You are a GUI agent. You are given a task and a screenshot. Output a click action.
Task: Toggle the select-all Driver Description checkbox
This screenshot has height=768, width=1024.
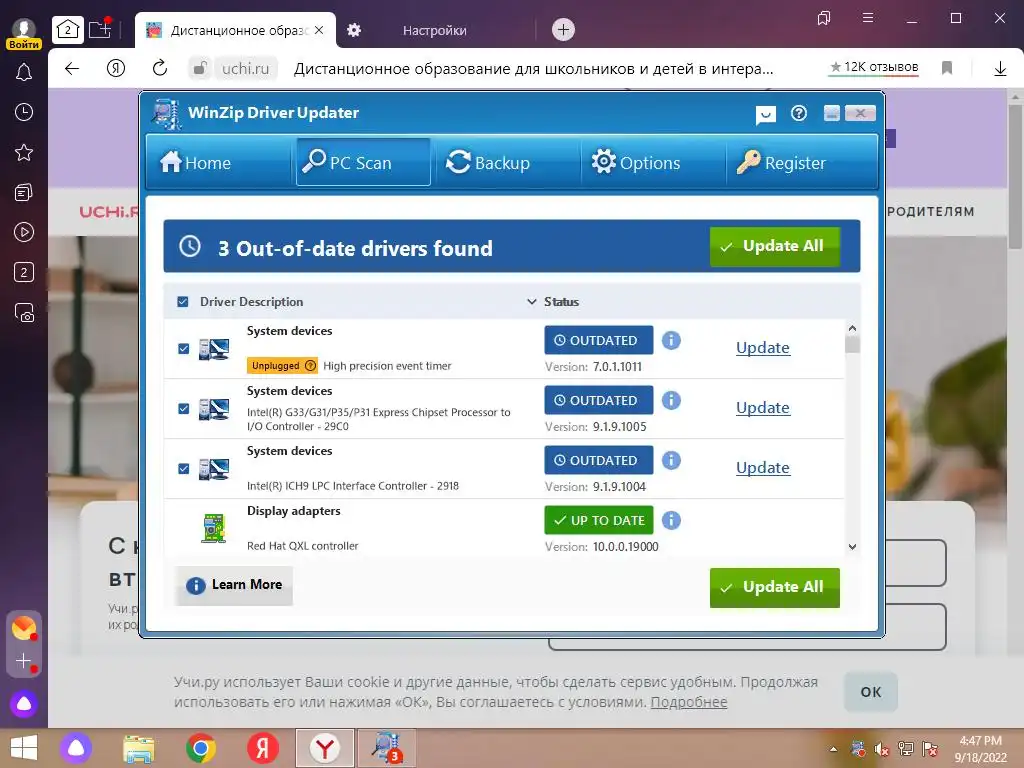click(183, 302)
